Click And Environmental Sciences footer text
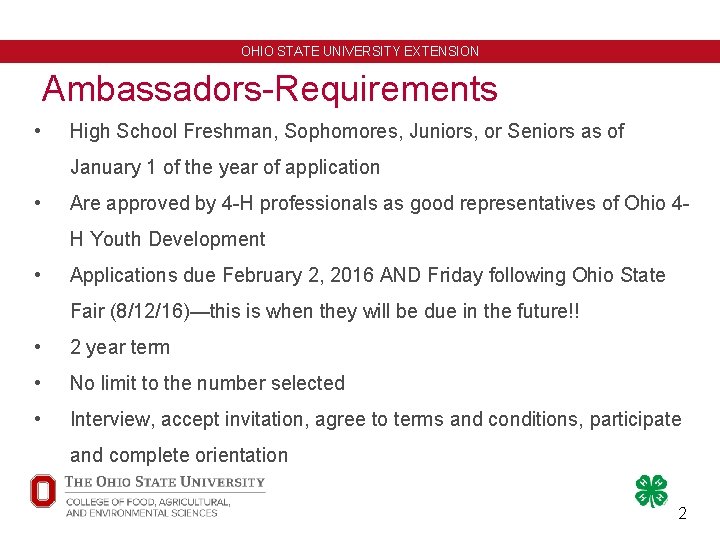The height and width of the screenshot is (540, 720). (x=141, y=513)
